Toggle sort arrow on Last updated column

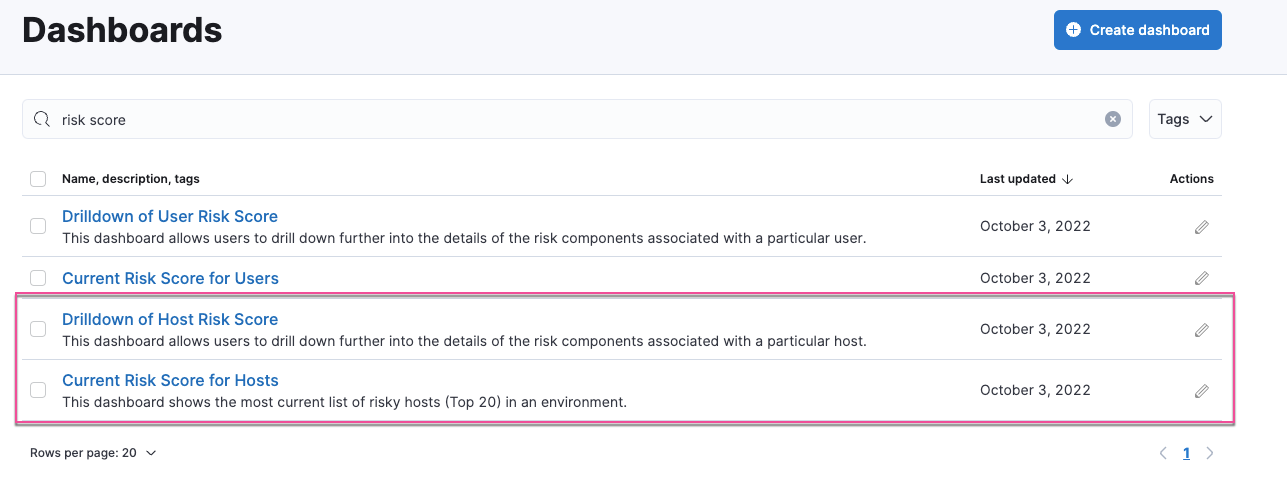pos(1067,179)
